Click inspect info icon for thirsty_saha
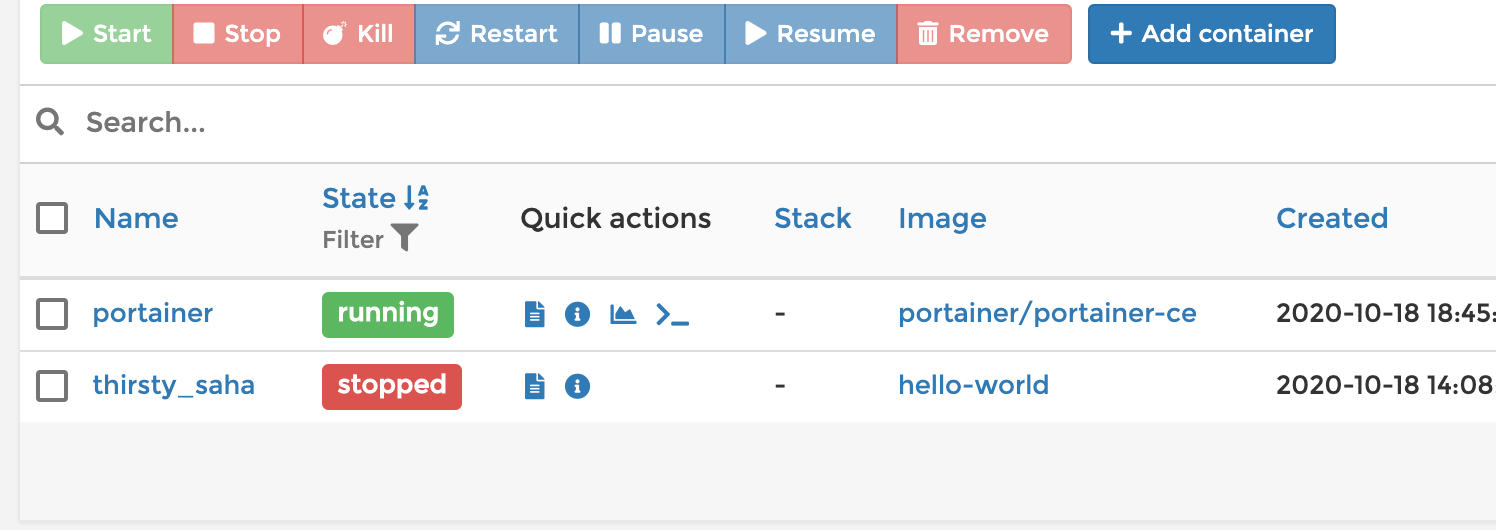Image resolution: width=1496 pixels, height=530 pixels. [577, 386]
